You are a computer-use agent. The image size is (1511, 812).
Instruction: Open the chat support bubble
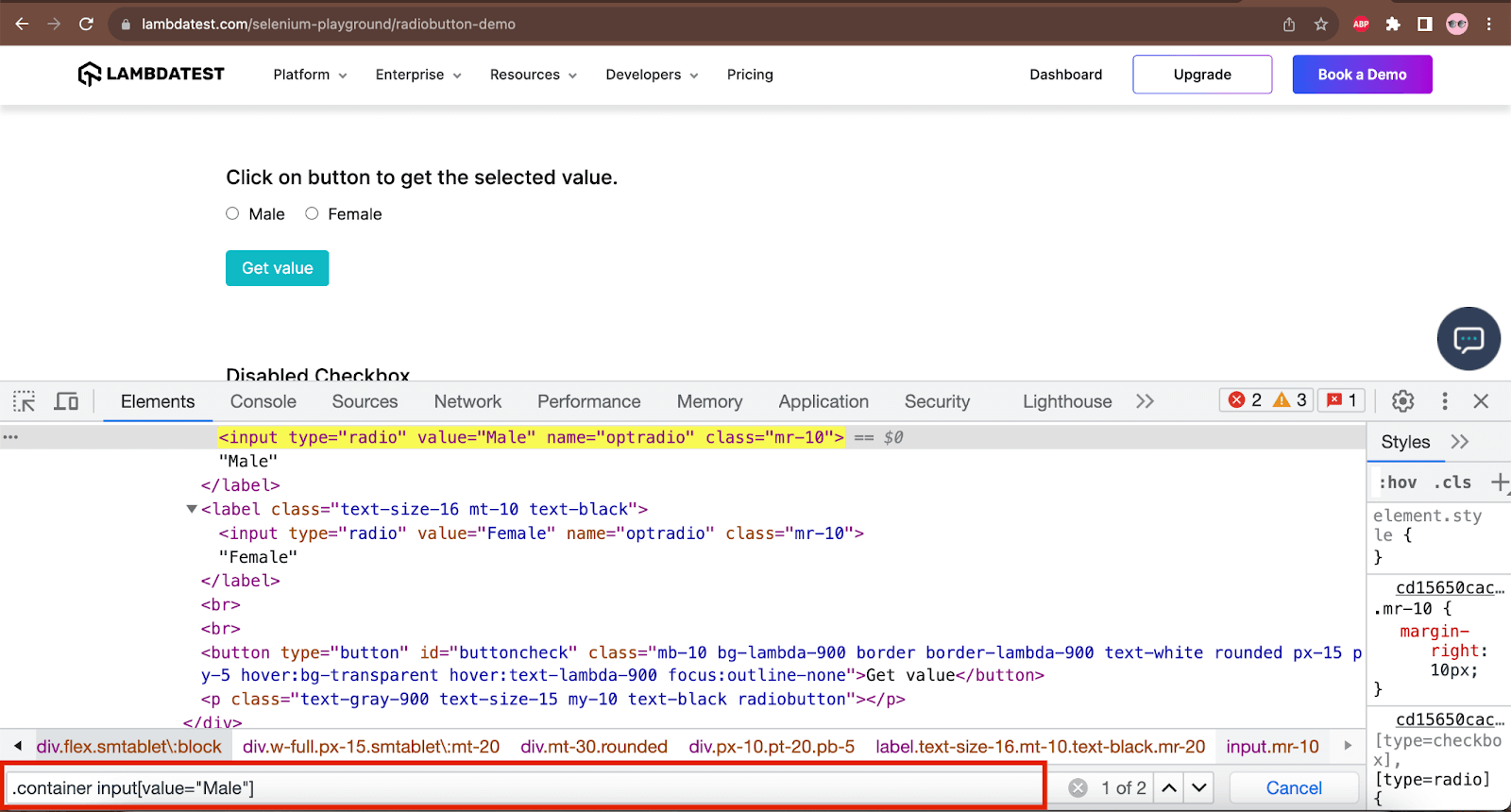[1469, 339]
